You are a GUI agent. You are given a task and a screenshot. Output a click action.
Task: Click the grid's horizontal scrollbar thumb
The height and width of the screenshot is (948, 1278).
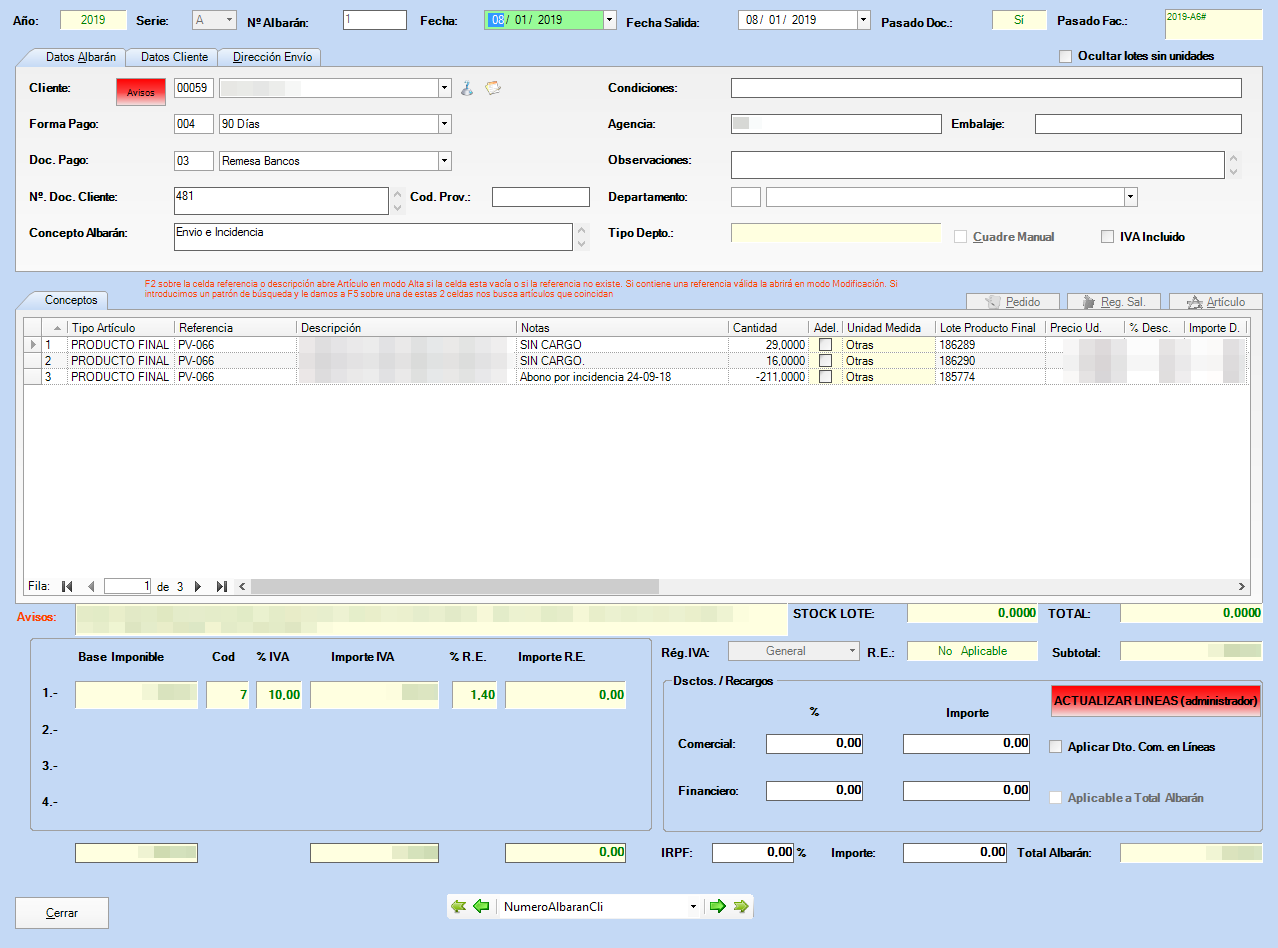[455, 586]
